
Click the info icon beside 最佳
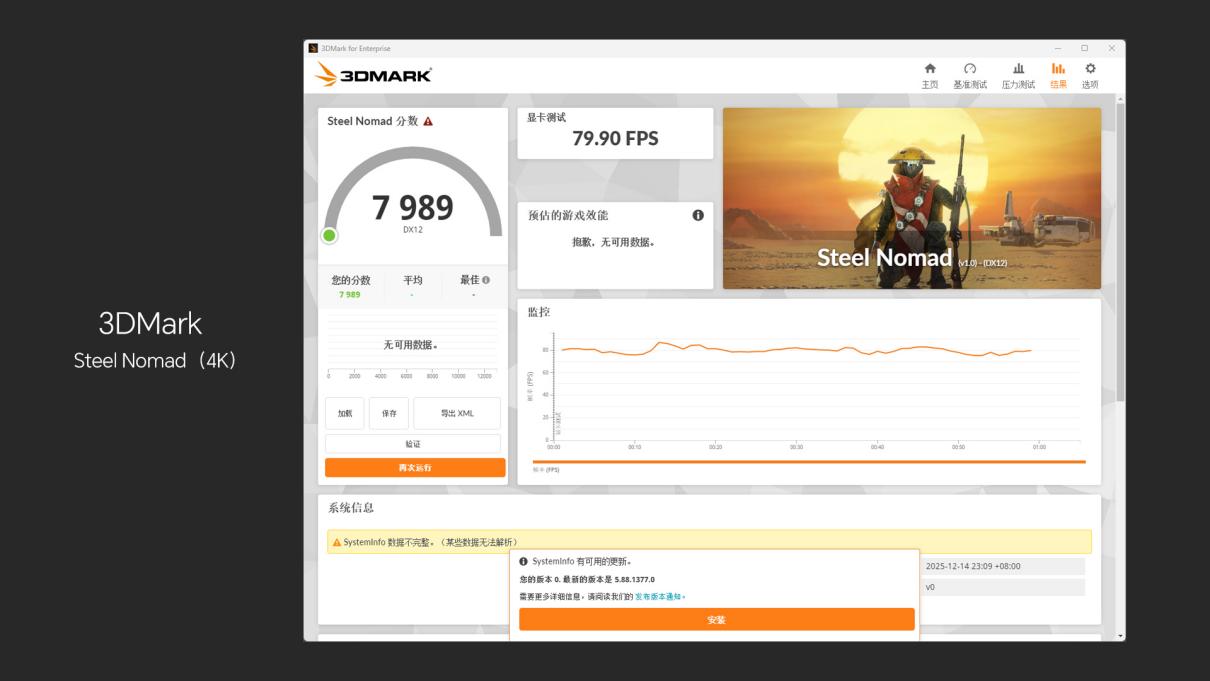[x=486, y=280]
